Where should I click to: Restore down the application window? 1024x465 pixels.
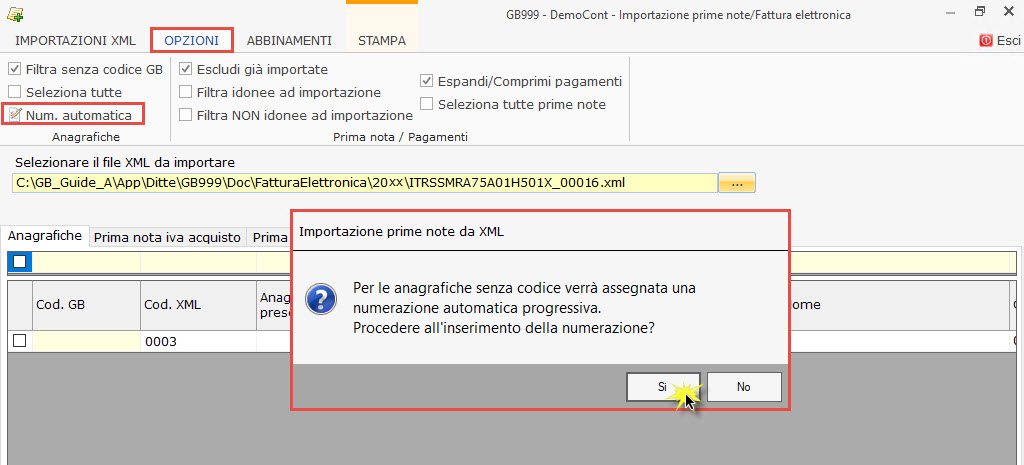[x=979, y=13]
